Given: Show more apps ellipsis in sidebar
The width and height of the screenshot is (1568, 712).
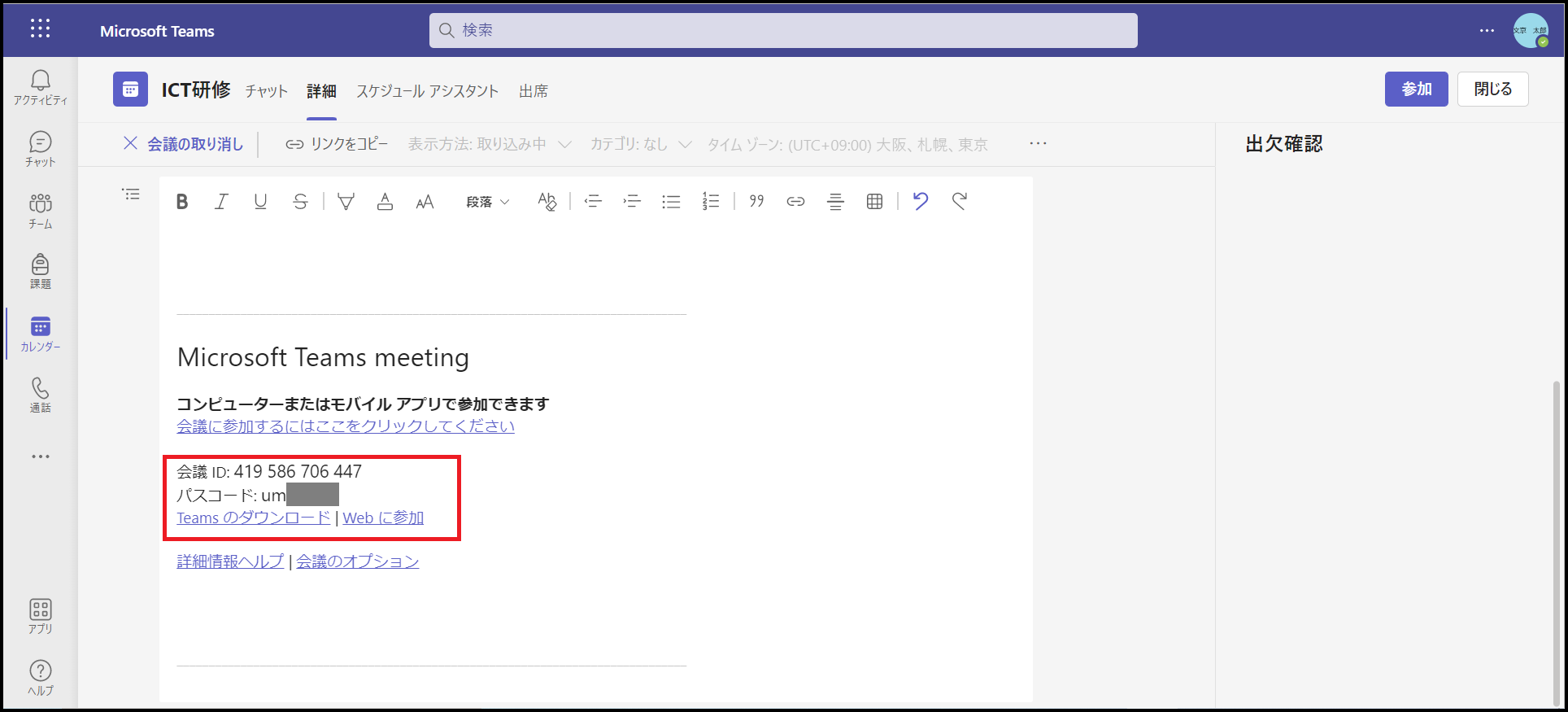Looking at the screenshot, I should (x=41, y=456).
